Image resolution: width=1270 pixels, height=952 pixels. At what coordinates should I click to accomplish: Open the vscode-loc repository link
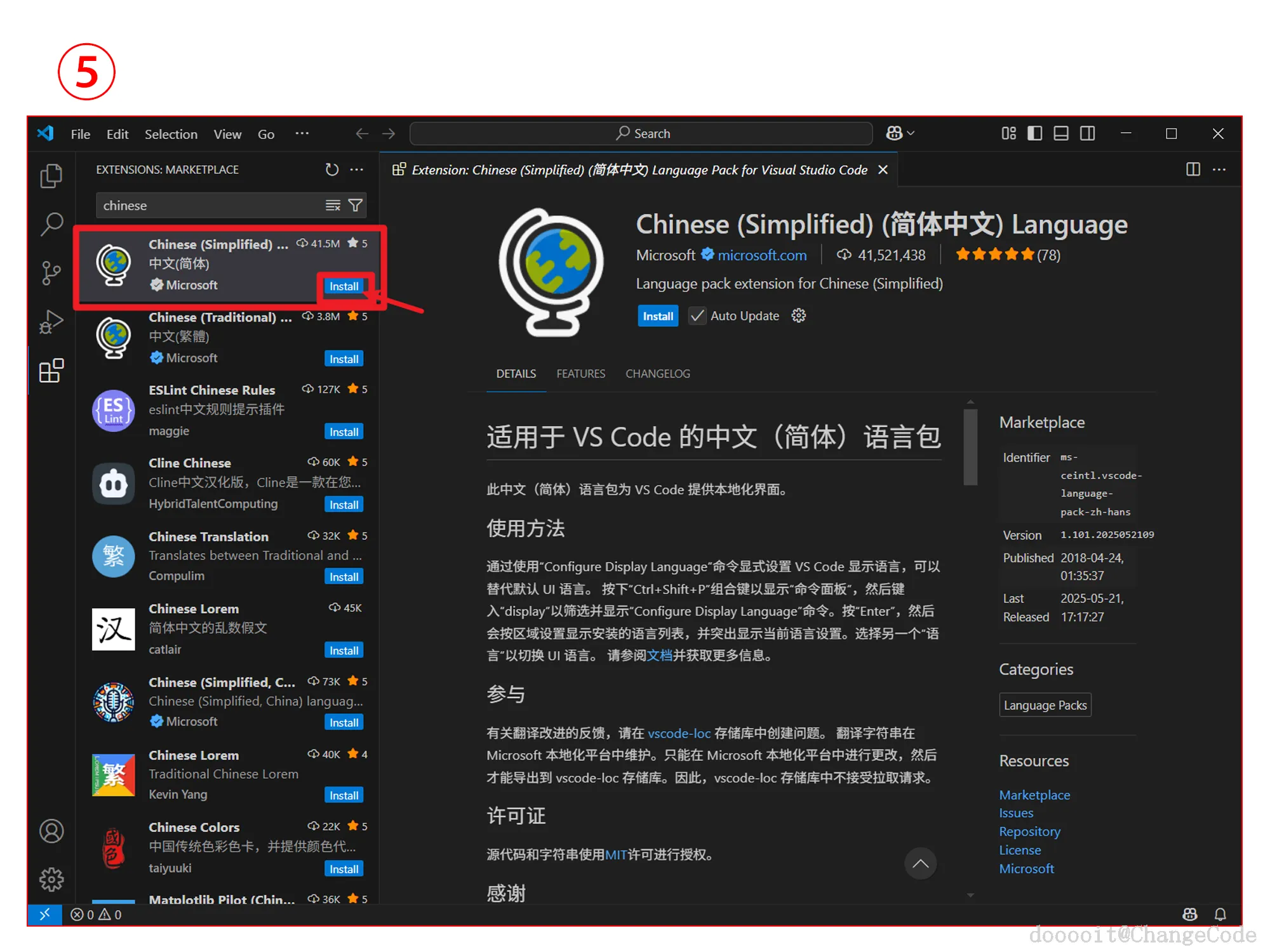click(679, 733)
